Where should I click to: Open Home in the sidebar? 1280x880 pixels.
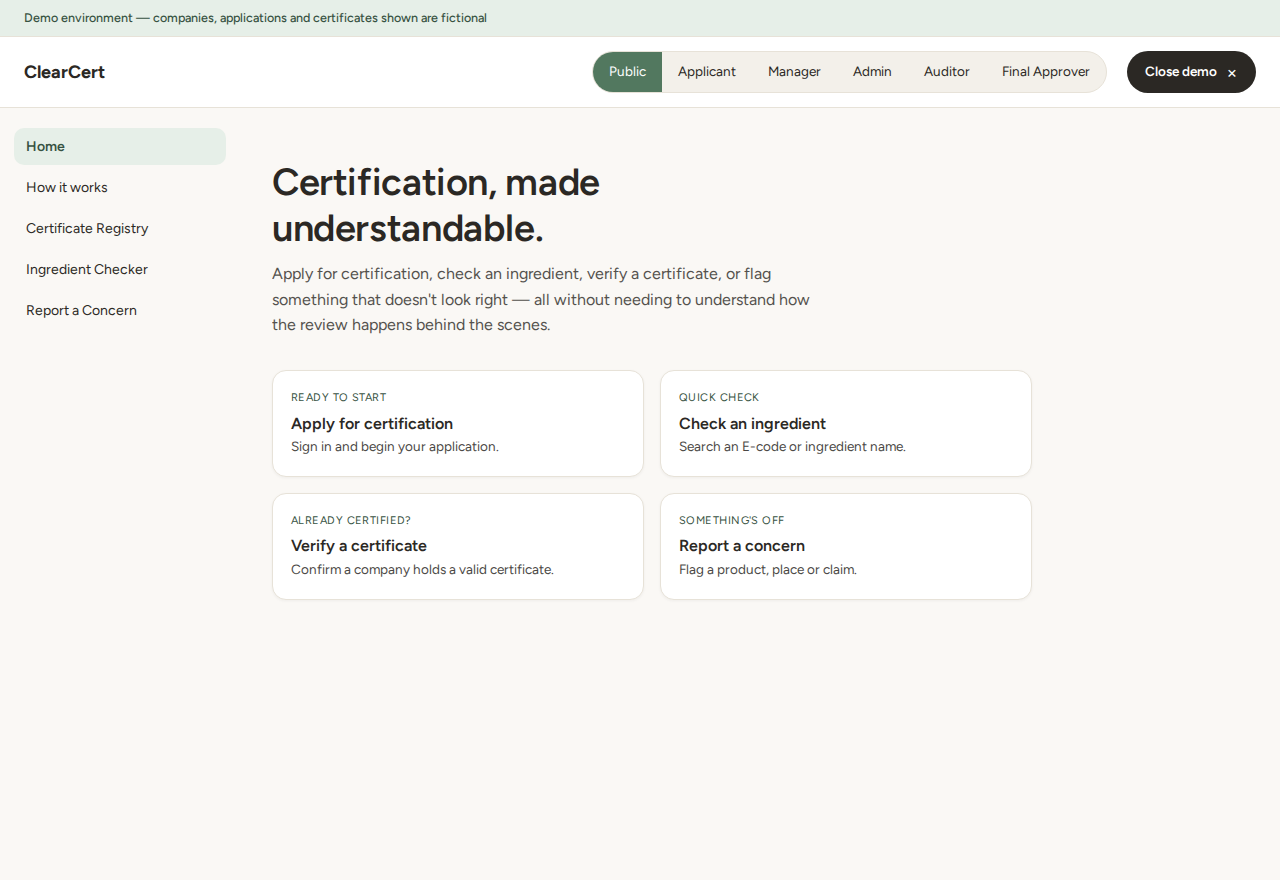[120, 146]
